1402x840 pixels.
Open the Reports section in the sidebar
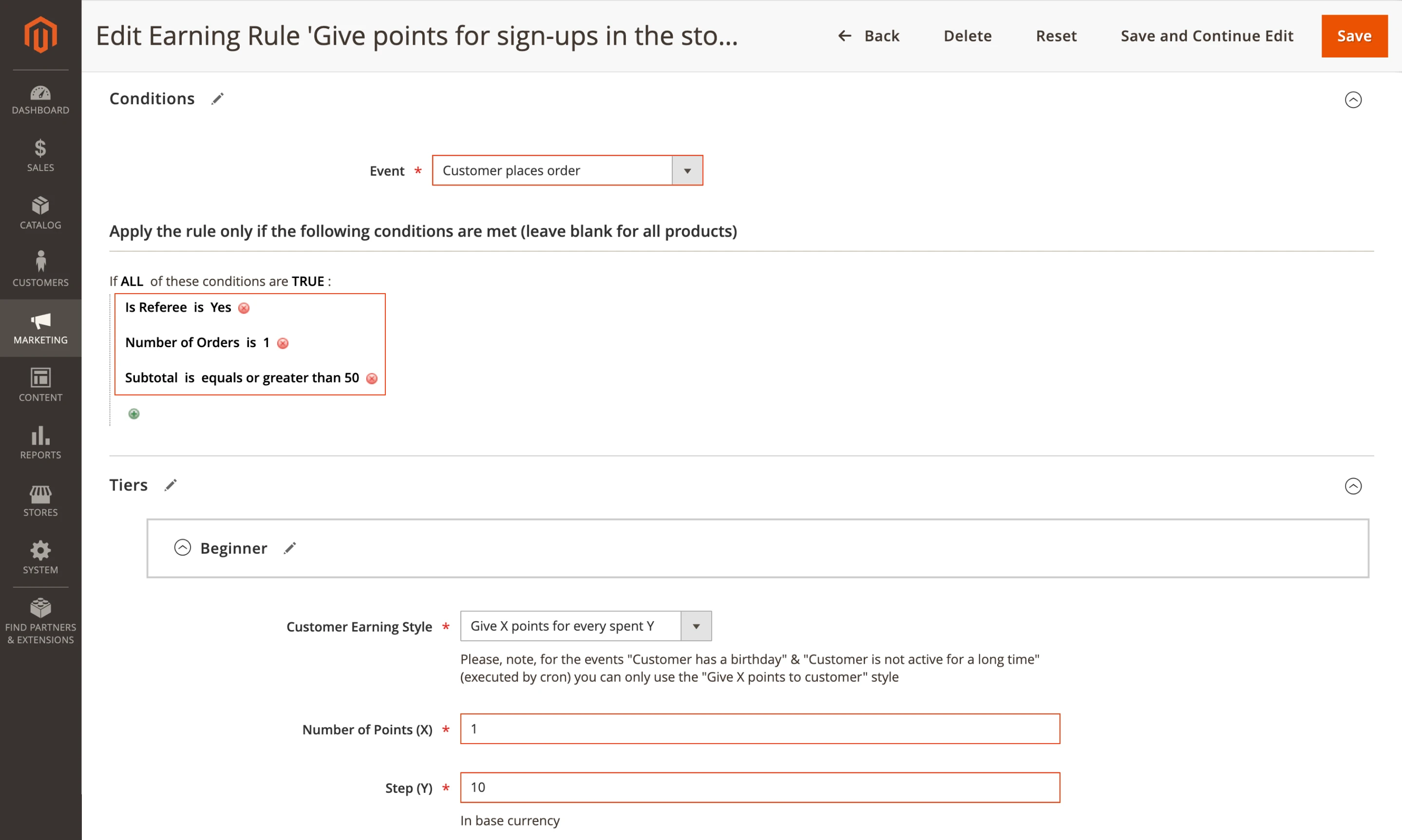point(40,442)
